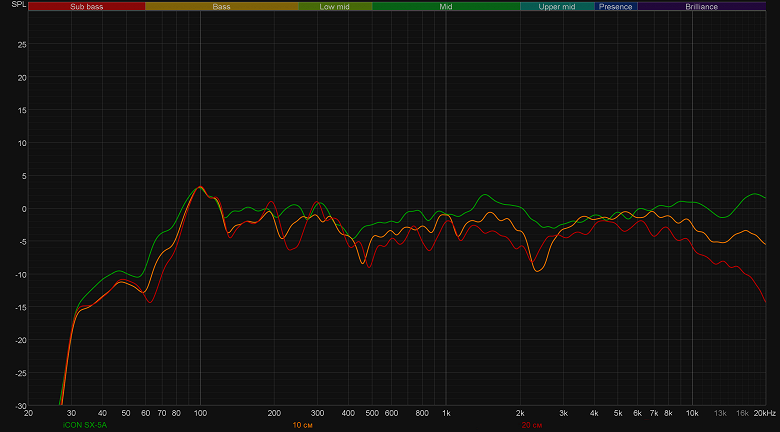Screen dimensions: 780x432
Task: Click the 3k frequency tick label
Action: coord(563,413)
